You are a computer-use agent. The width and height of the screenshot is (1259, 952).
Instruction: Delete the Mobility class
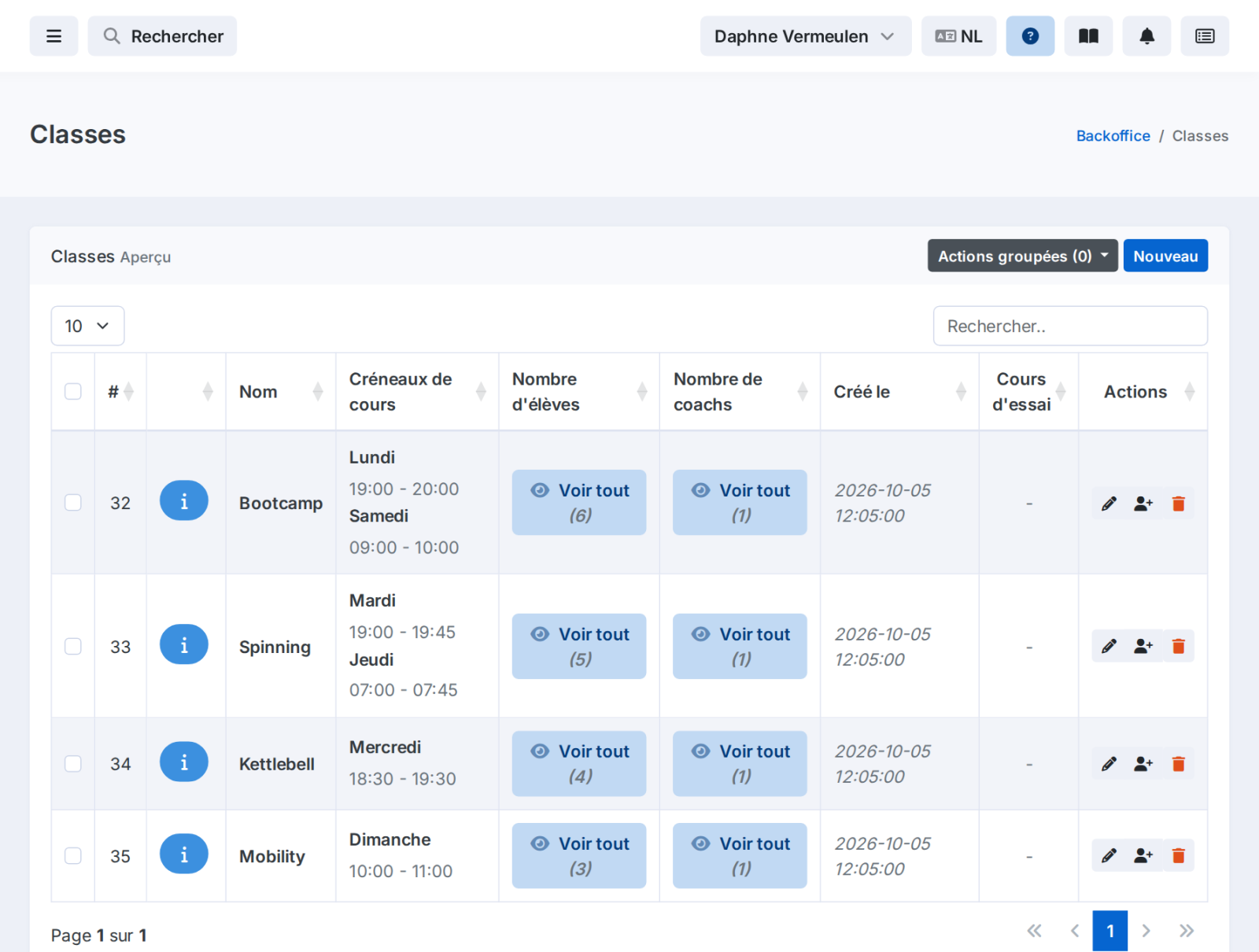[1178, 856]
